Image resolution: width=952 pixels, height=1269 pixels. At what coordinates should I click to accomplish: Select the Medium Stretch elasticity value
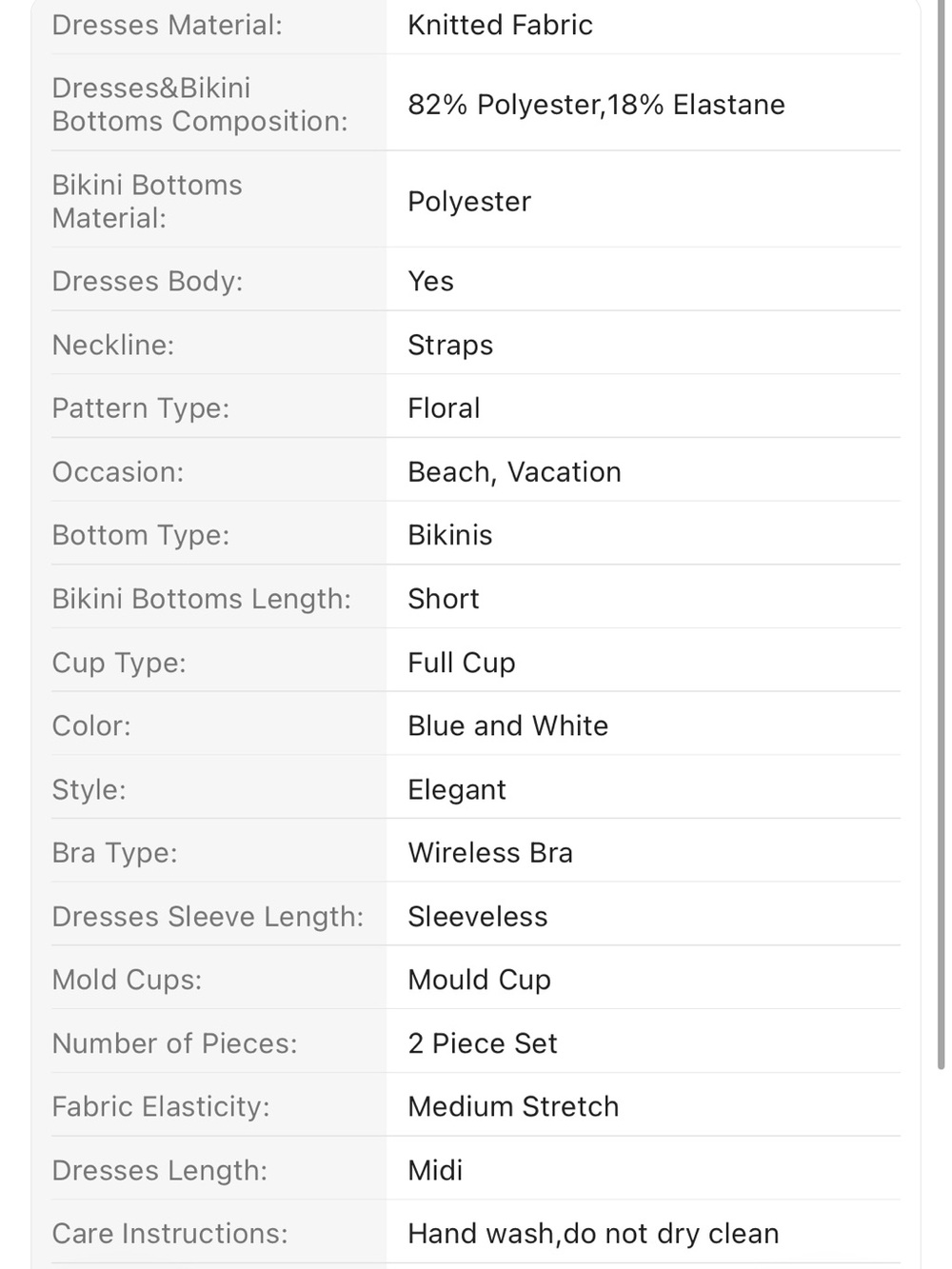point(513,1106)
